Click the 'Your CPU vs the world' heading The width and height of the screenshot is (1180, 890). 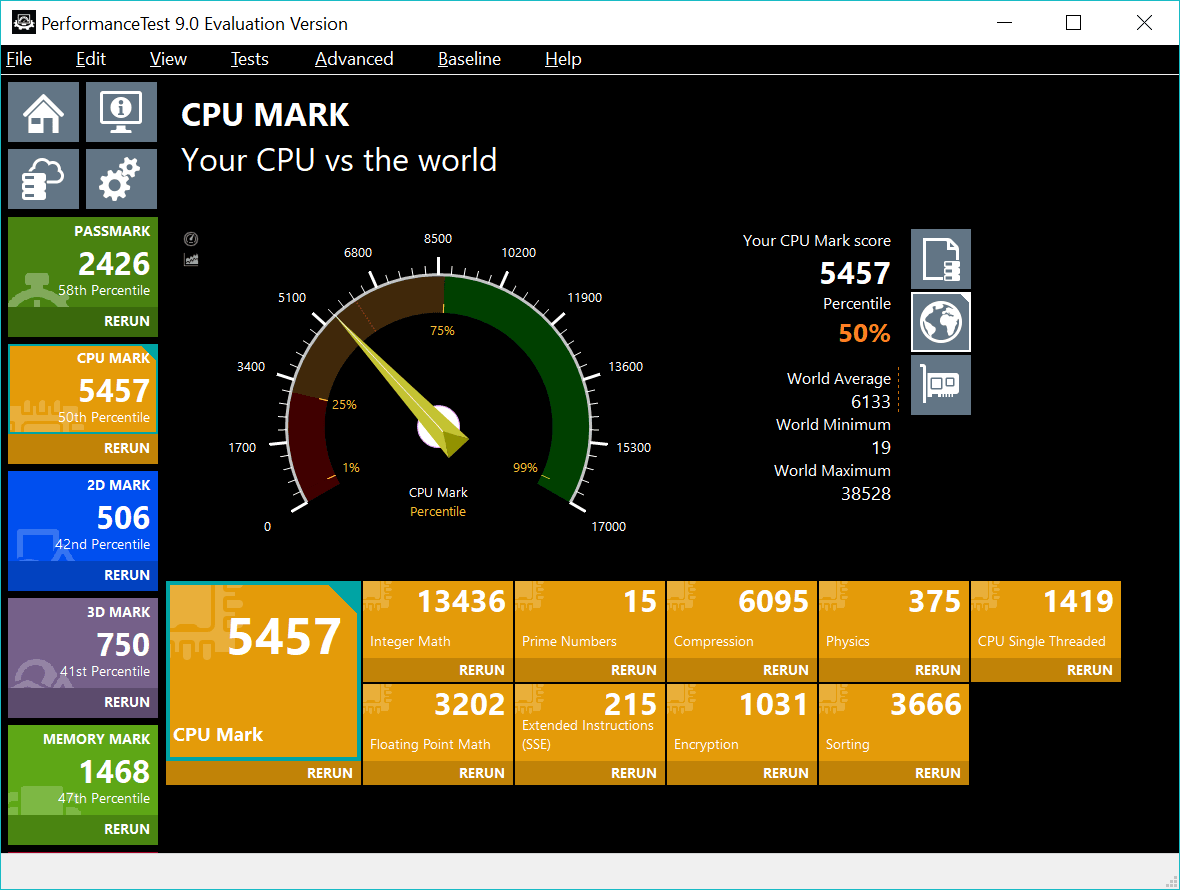click(x=339, y=160)
